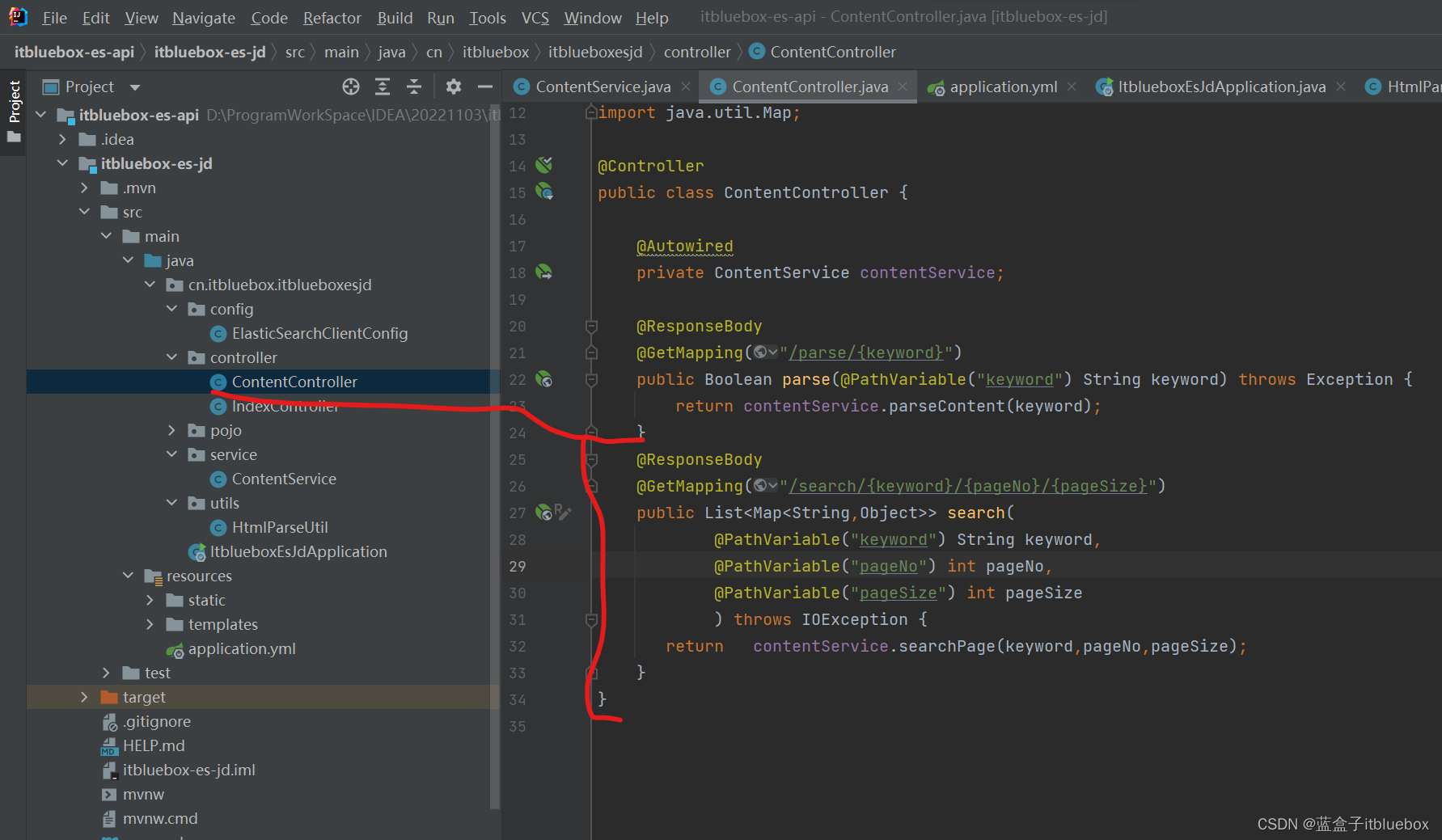The height and width of the screenshot is (840, 1442).
Task: Close the ItblueboxEsJdApplication.java tab
Action: point(1341,87)
